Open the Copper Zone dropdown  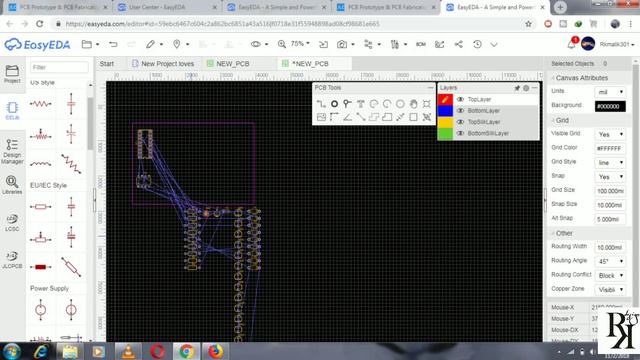click(610, 289)
